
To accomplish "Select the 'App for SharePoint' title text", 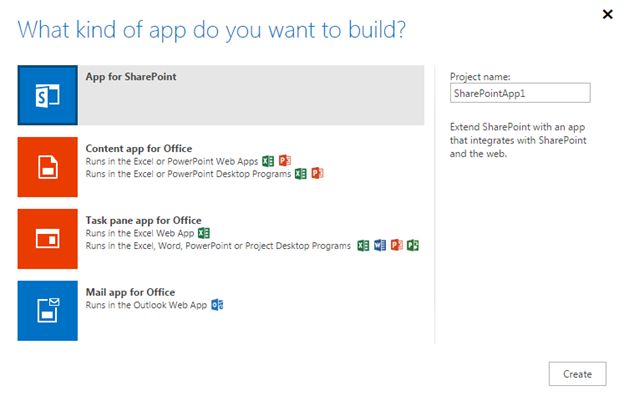I will click(132, 76).
